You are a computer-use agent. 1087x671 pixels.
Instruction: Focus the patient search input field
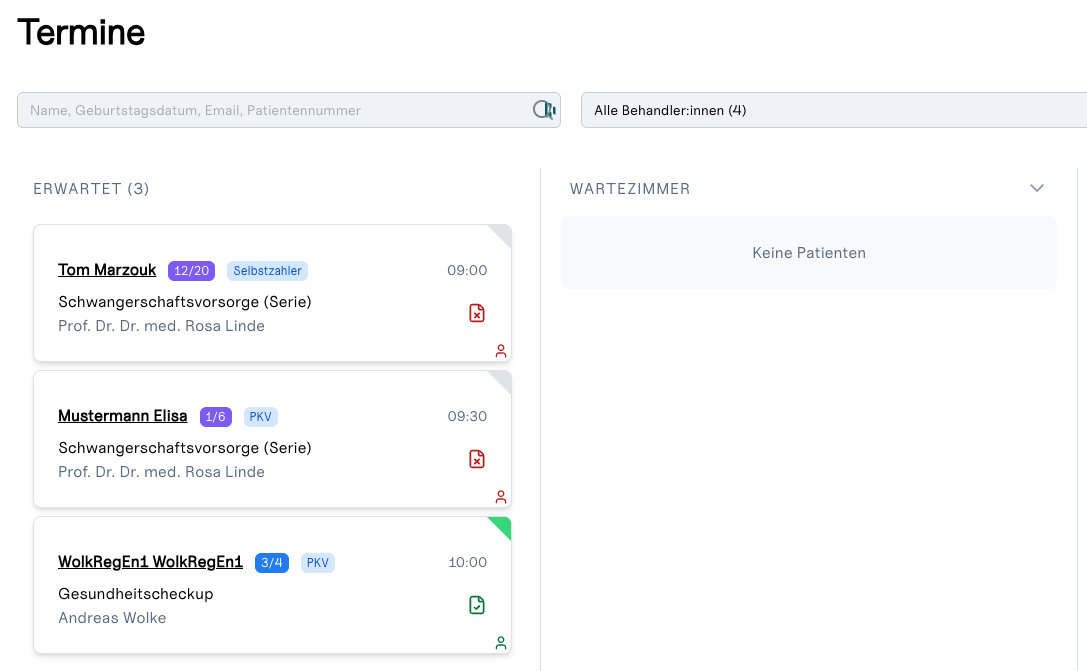coord(289,110)
